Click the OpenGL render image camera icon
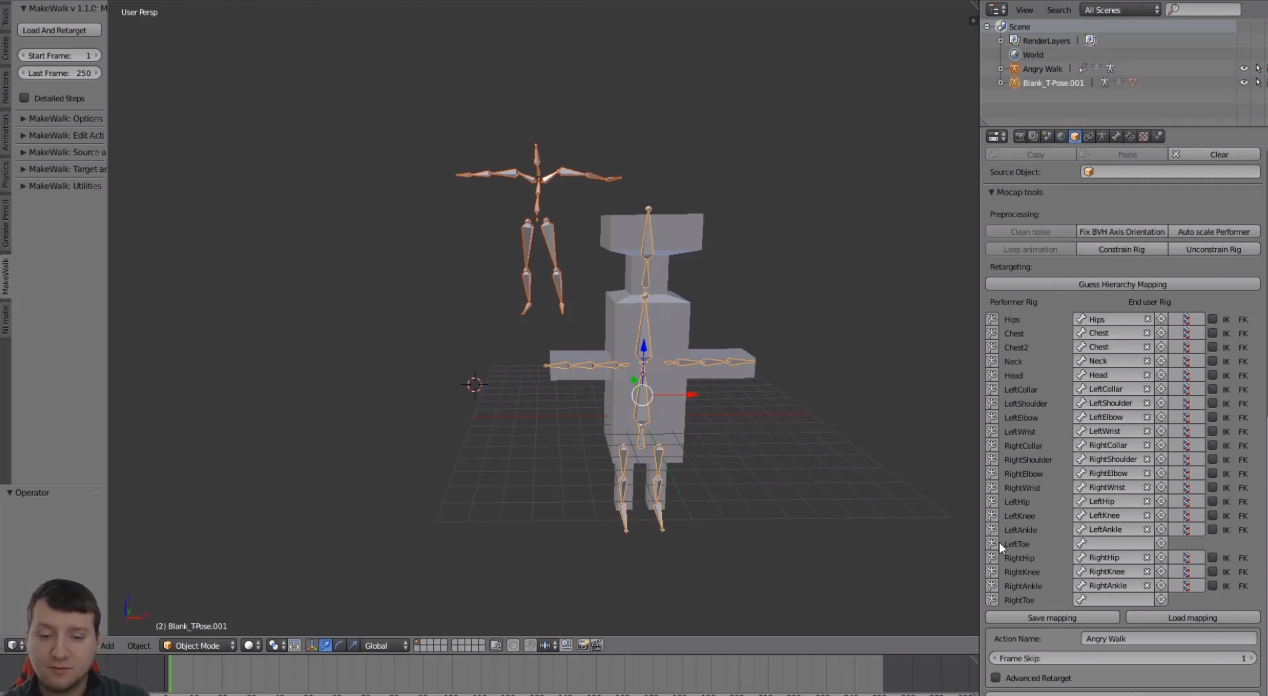This screenshot has width=1268, height=696. click(x=583, y=646)
